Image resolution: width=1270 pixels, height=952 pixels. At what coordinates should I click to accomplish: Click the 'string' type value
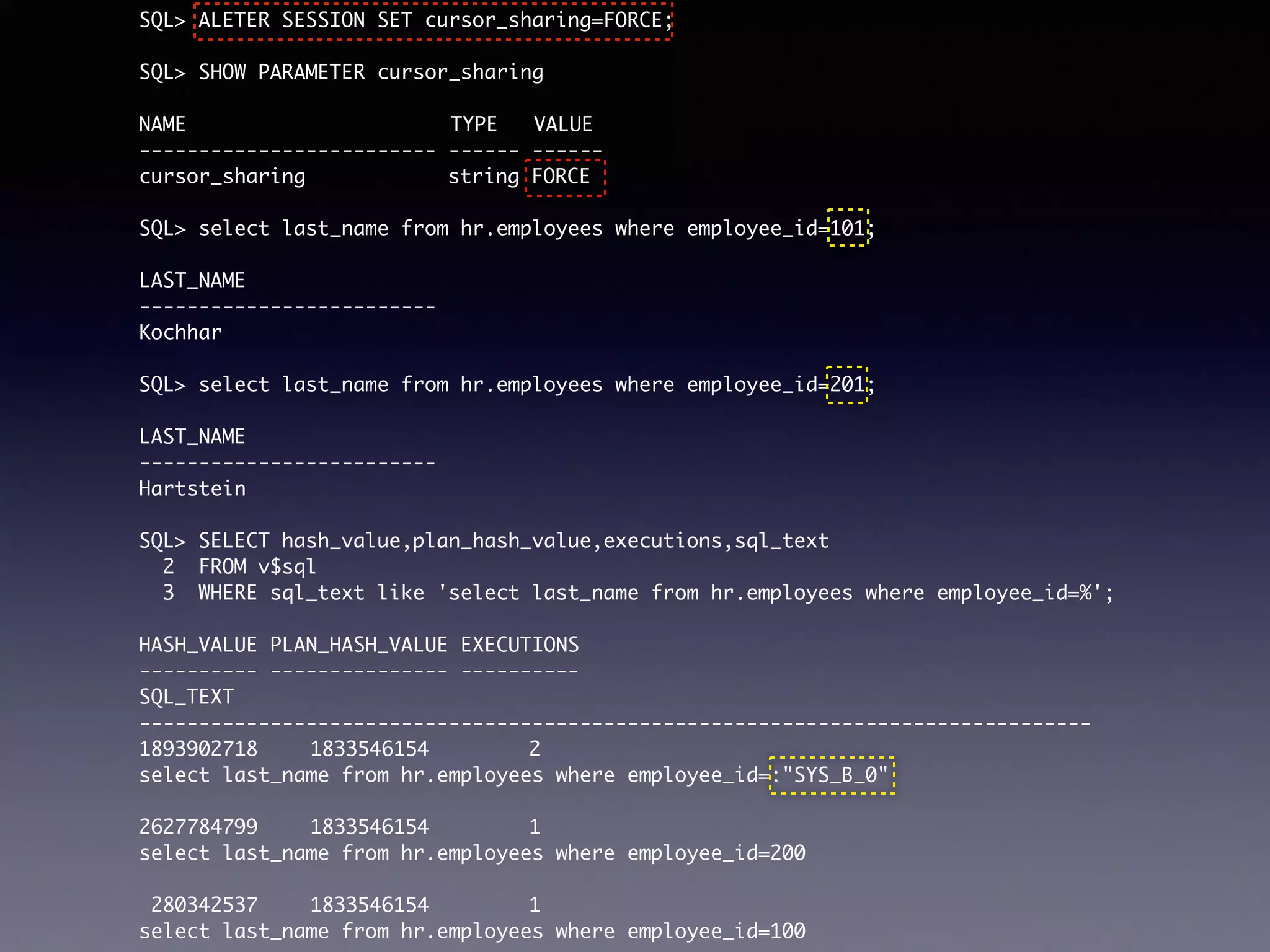[484, 177]
